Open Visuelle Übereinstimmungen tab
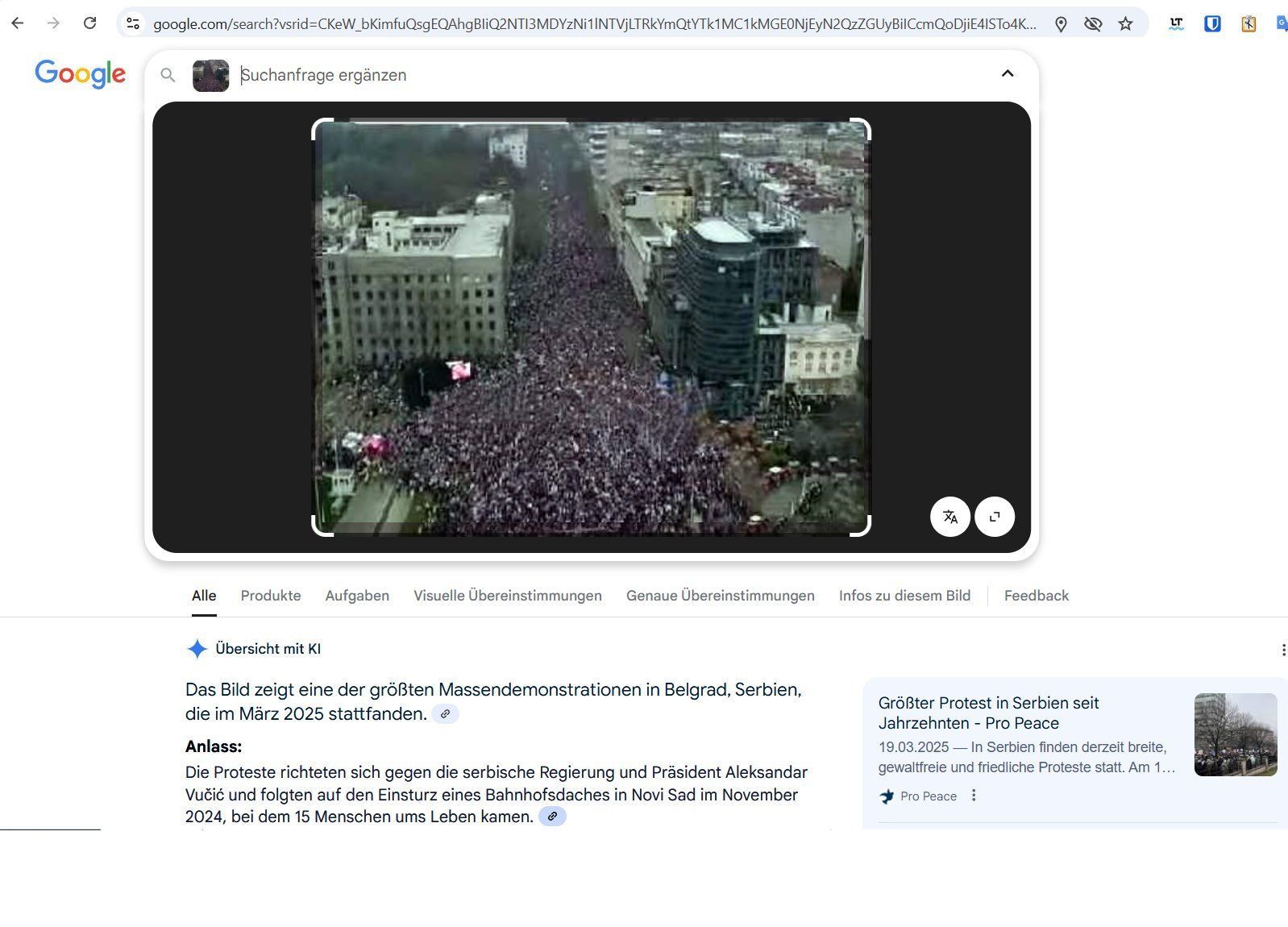This screenshot has width=1288, height=927. pyautogui.click(x=508, y=596)
